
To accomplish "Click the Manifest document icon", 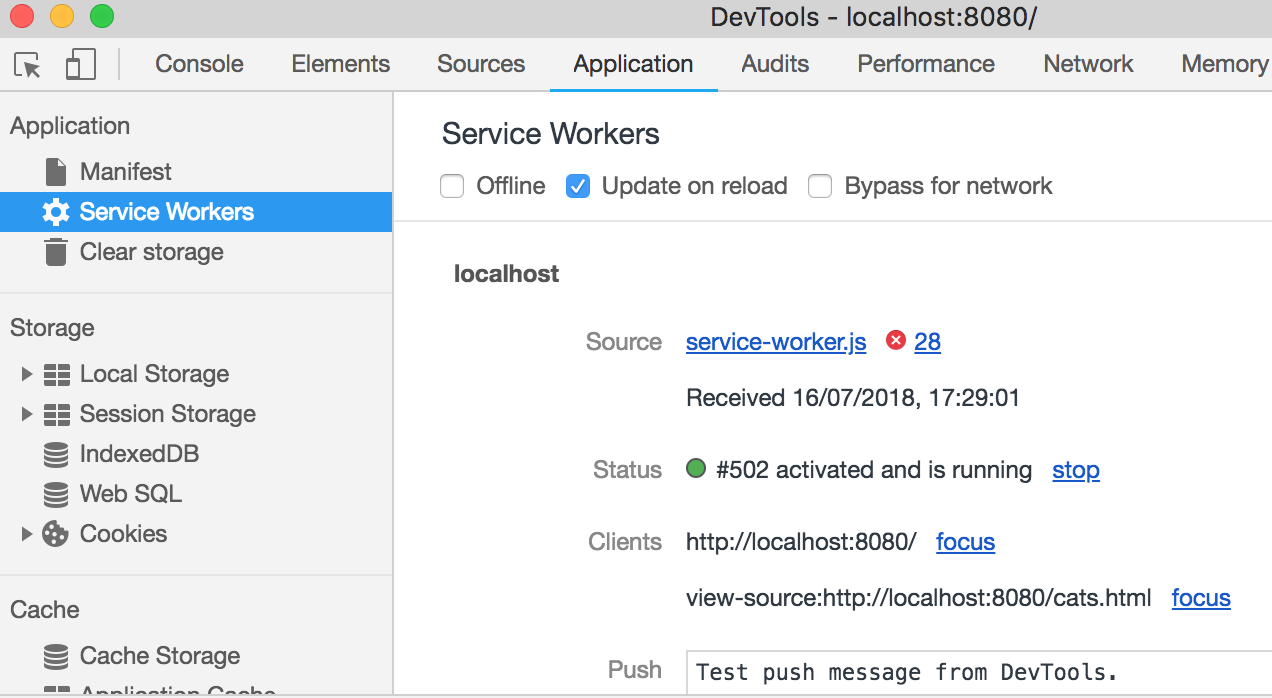I will (x=55, y=171).
